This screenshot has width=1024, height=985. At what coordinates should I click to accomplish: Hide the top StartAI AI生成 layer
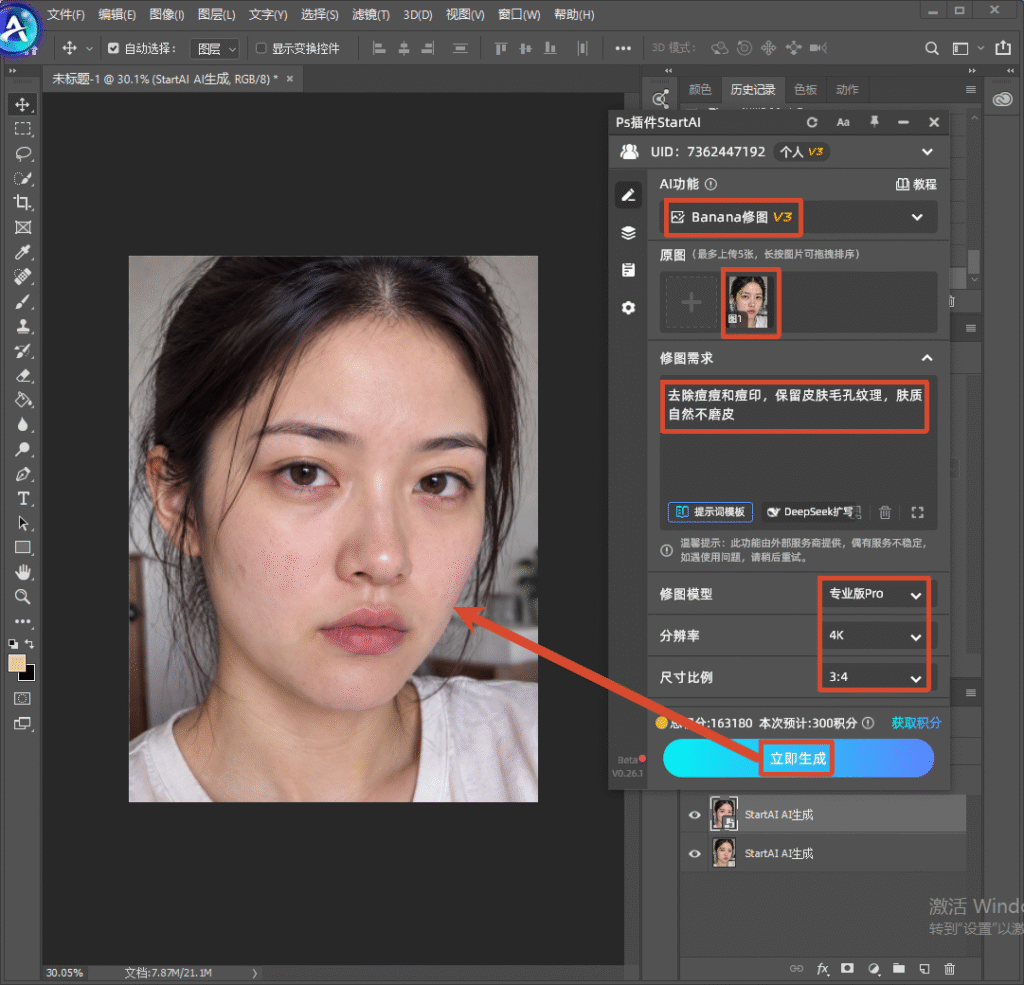pos(695,815)
